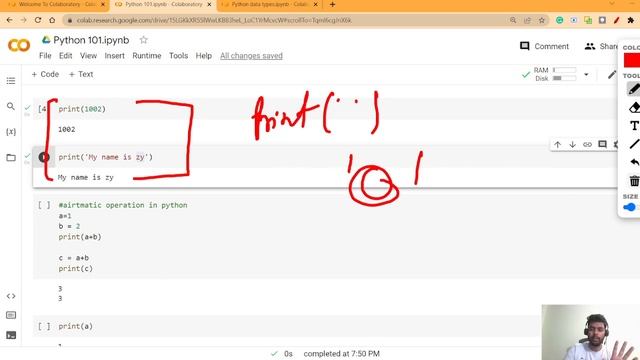This screenshot has height=360, width=640.
Task: Open the View menu
Action: coord(88,56)
